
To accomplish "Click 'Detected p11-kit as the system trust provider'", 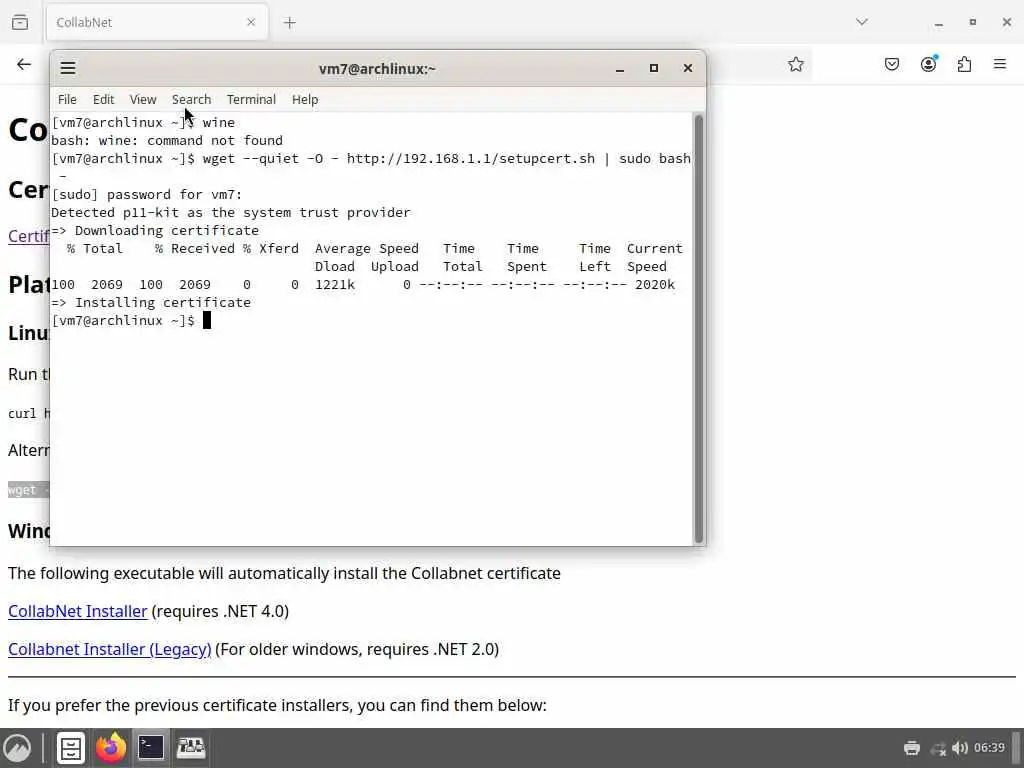I will click(231, 212).
